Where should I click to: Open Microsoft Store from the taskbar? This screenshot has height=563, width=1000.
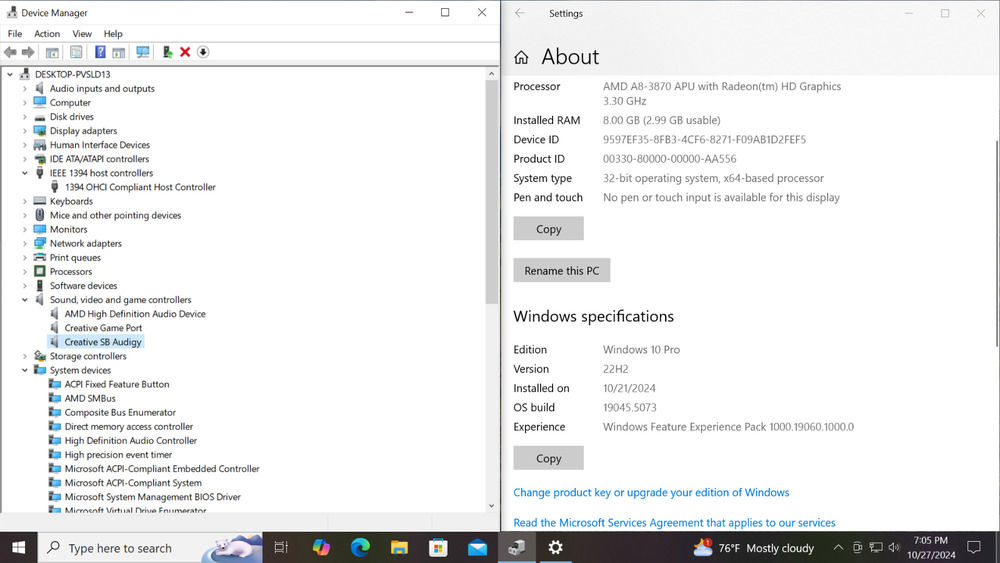pyautogui.click(x=438, y=547)
